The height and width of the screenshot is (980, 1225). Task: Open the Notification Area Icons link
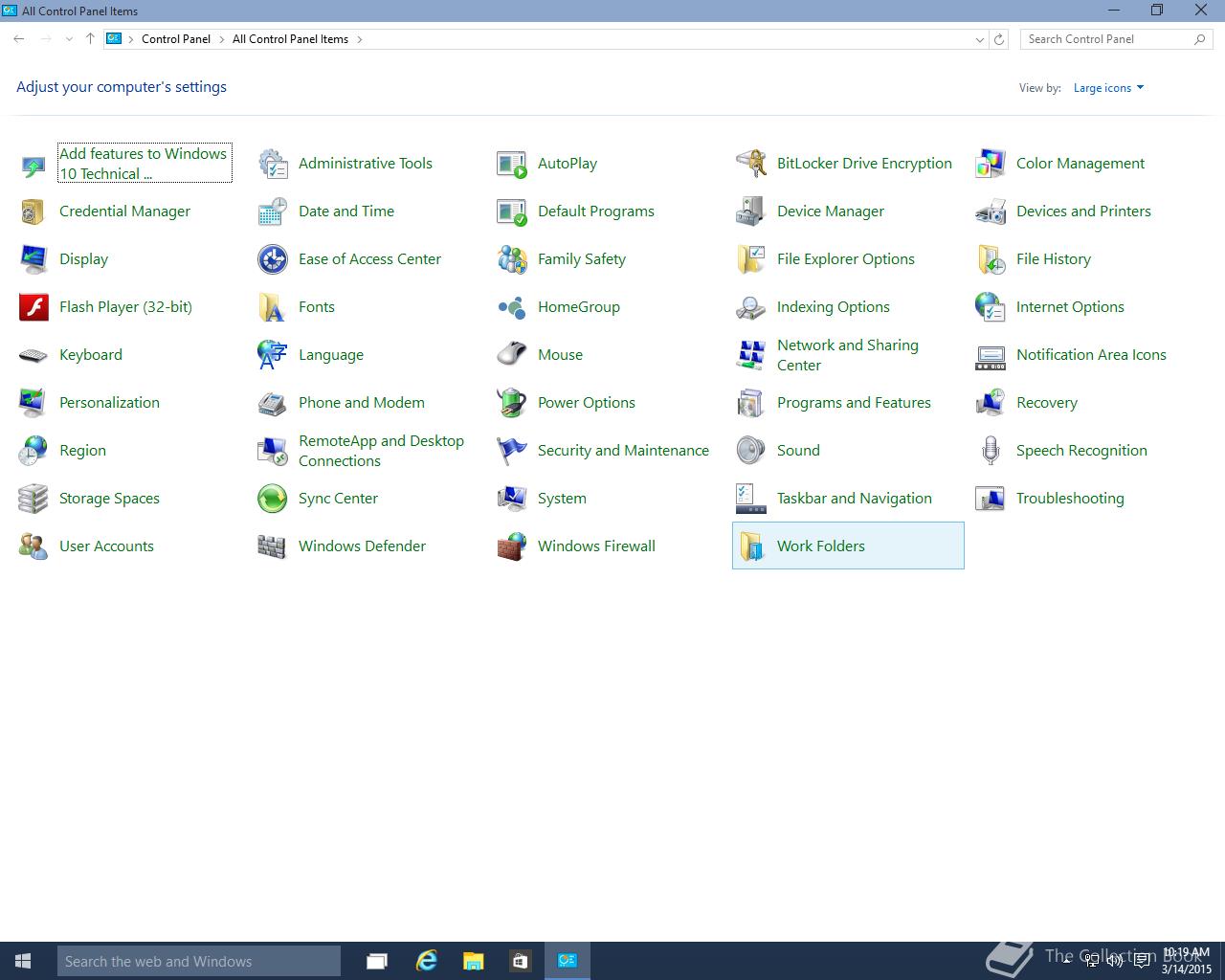1091,355
